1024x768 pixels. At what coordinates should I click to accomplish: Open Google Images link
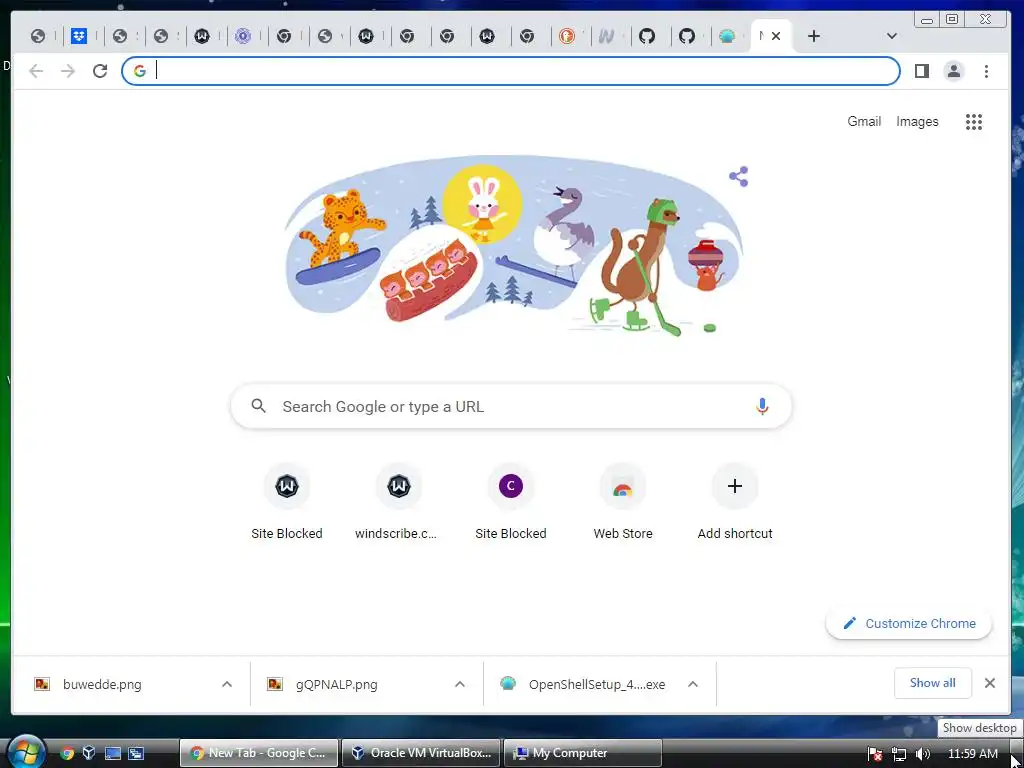click(x=917, y=121)
